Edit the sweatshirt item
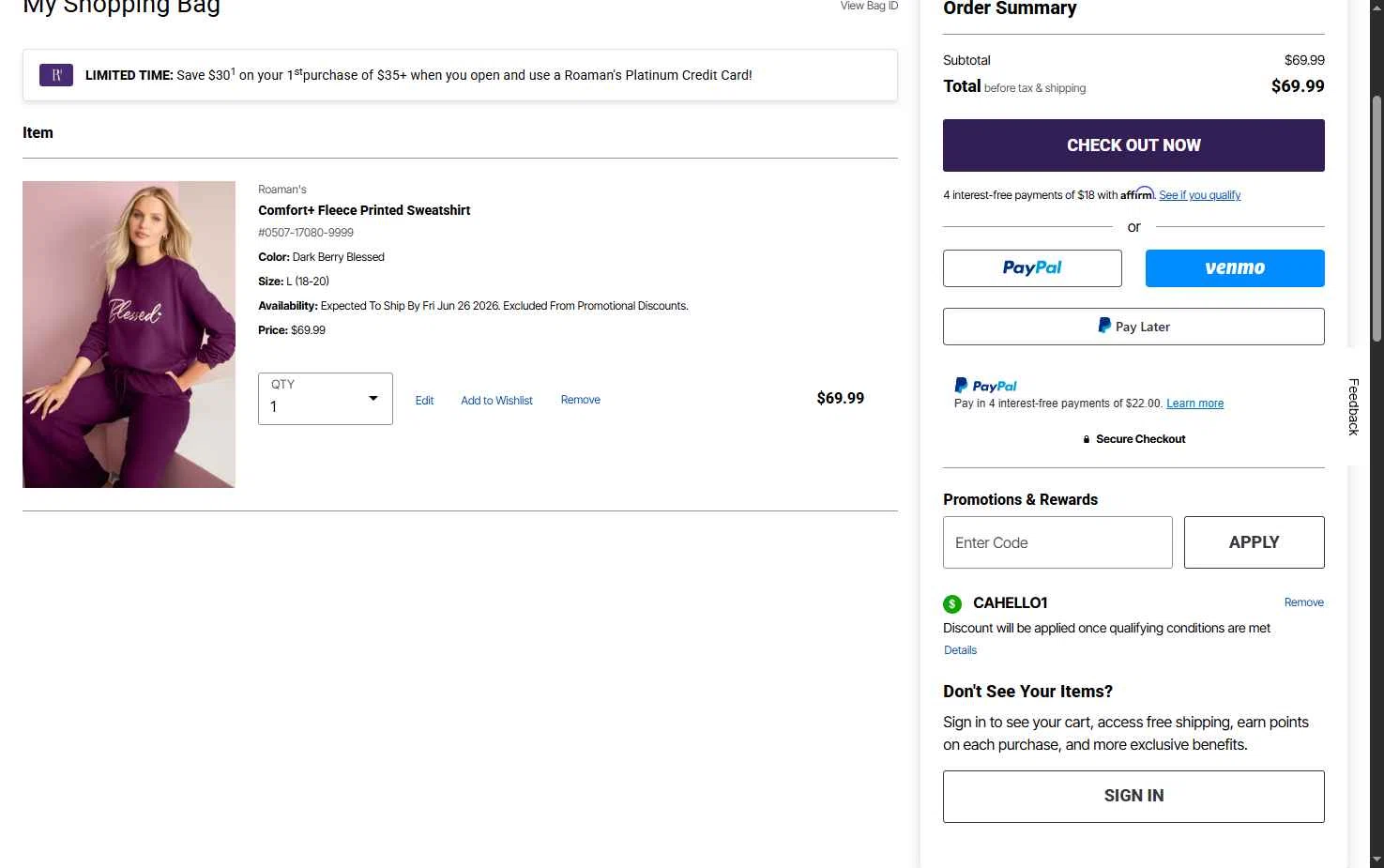The width and height of the screenshot is (1384, 868). tap(424, 401)
